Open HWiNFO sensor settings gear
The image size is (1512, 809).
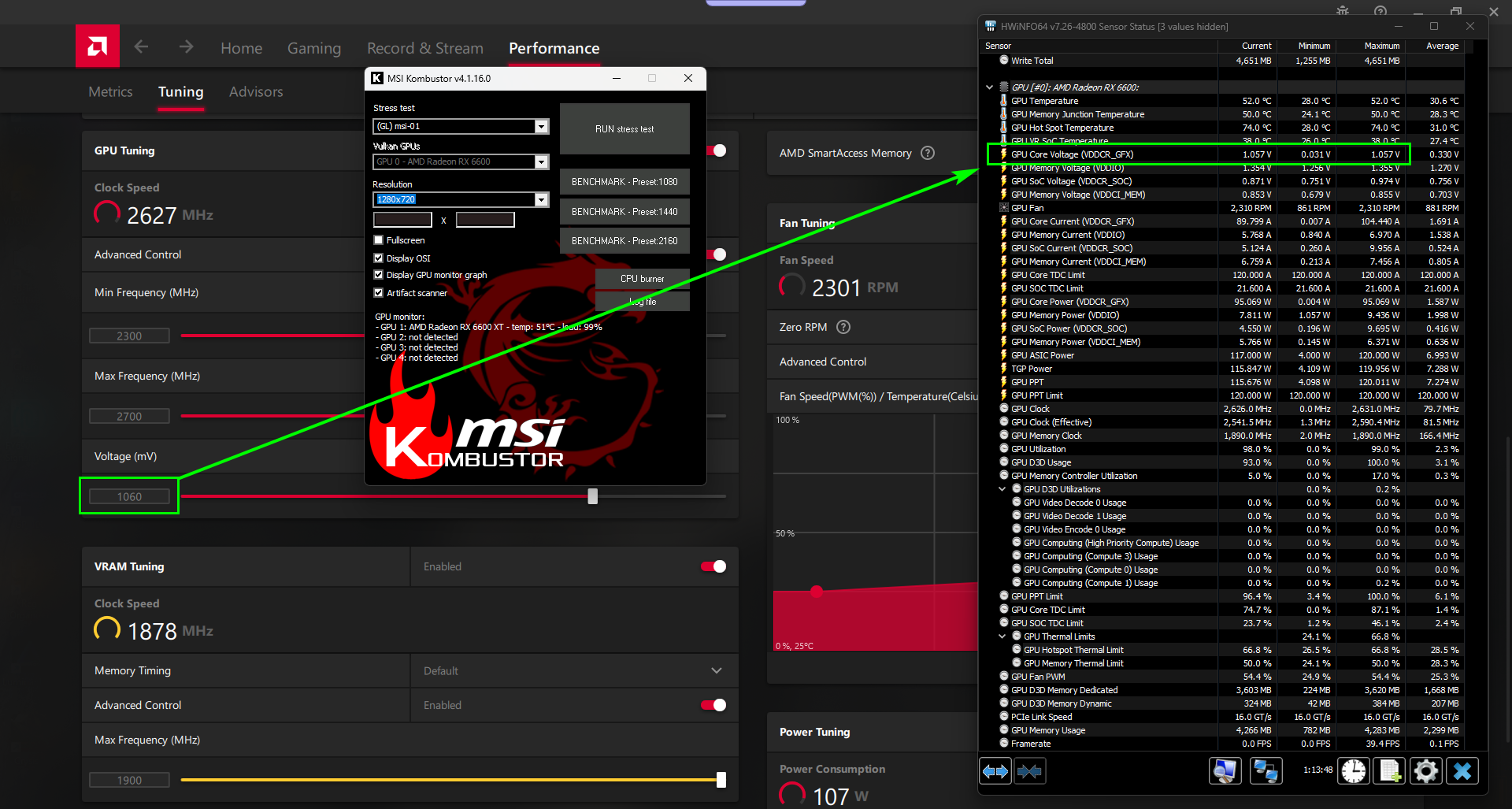point(1426,771)
